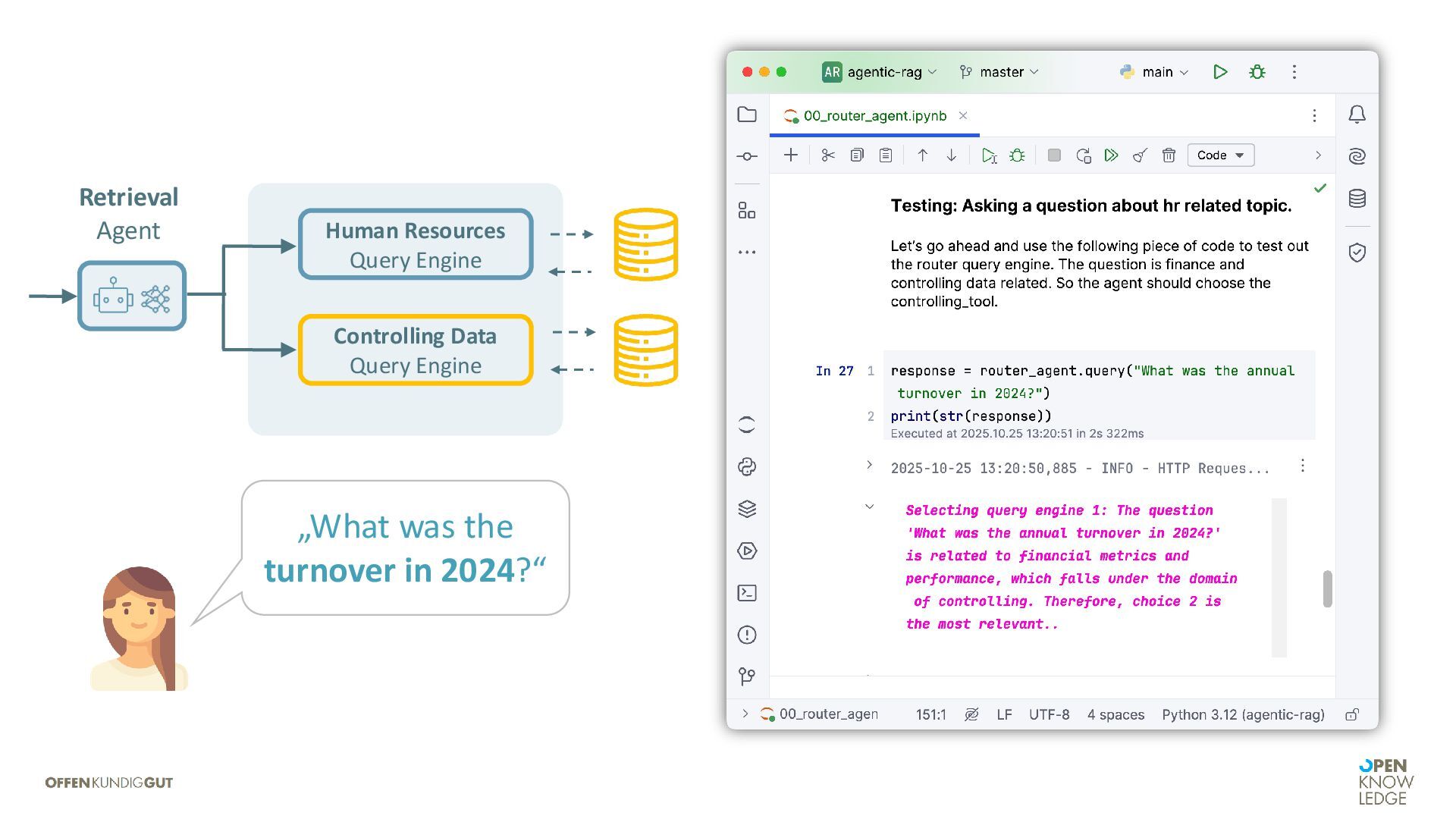The width and height of the screenshot is (1456, 819).
Task: Click the Run All cells icon
Action: [x=1111, y=155]
